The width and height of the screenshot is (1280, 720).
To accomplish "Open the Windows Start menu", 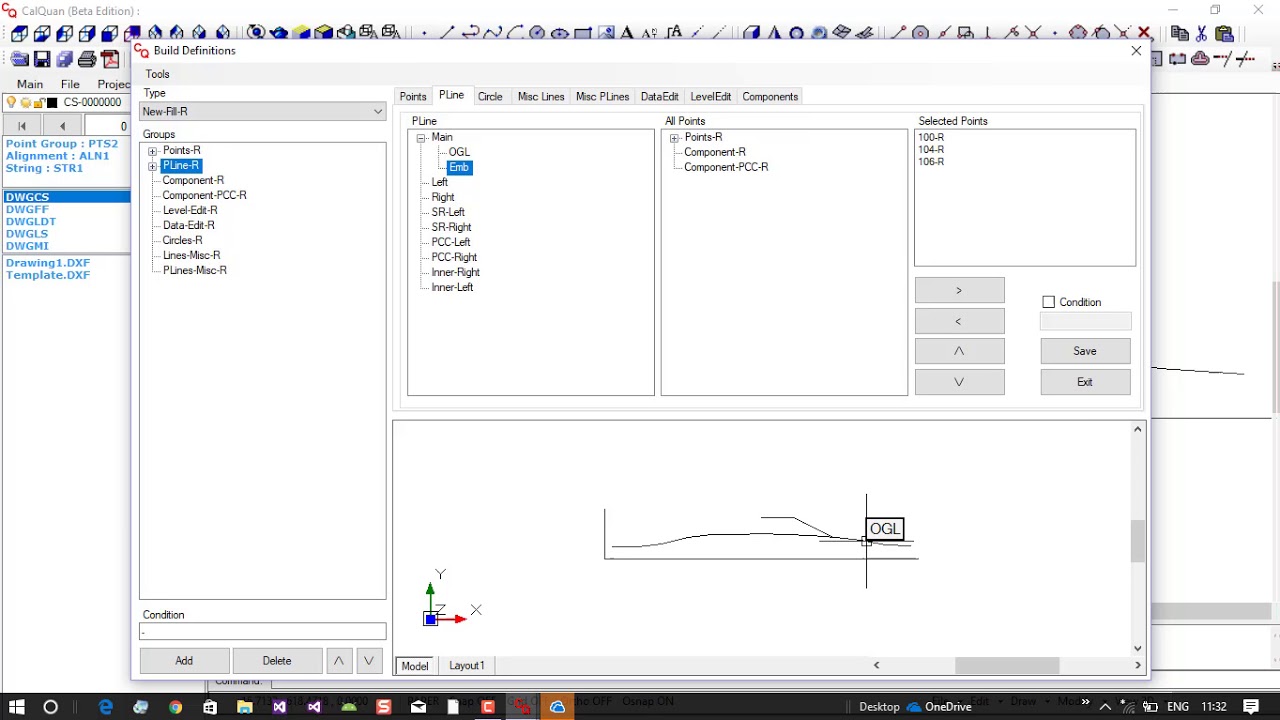I will (x=17, y=707).
